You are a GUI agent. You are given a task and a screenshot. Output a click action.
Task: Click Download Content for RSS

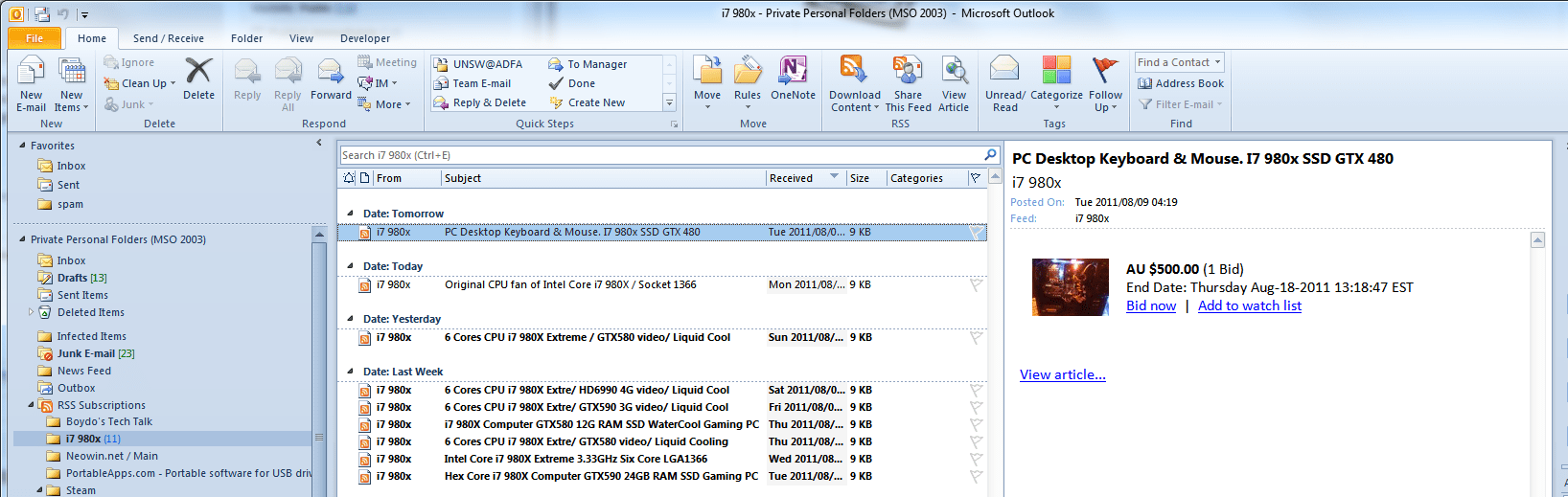point(854,84)
